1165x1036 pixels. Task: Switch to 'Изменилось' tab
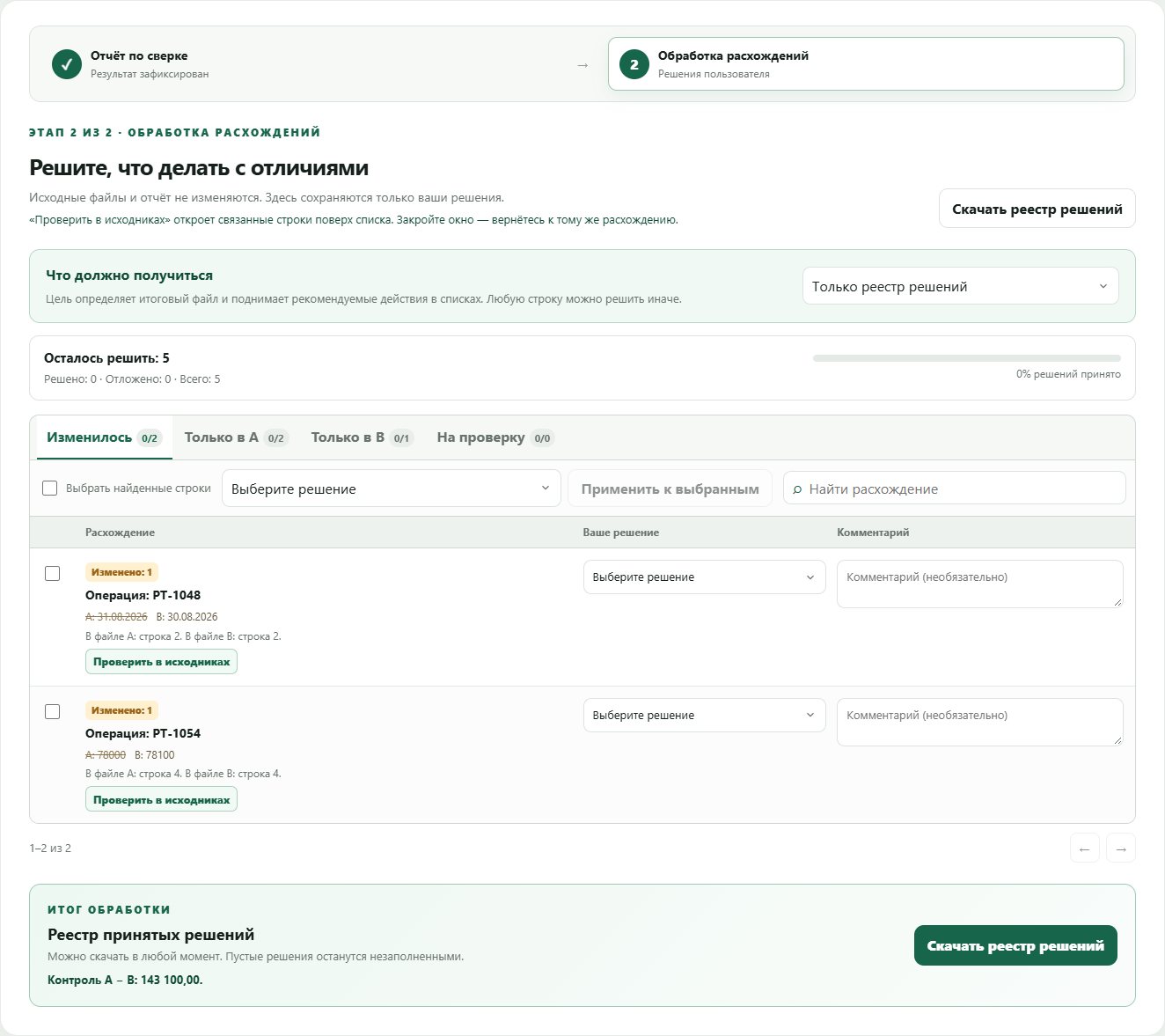[x=105, y=437]
